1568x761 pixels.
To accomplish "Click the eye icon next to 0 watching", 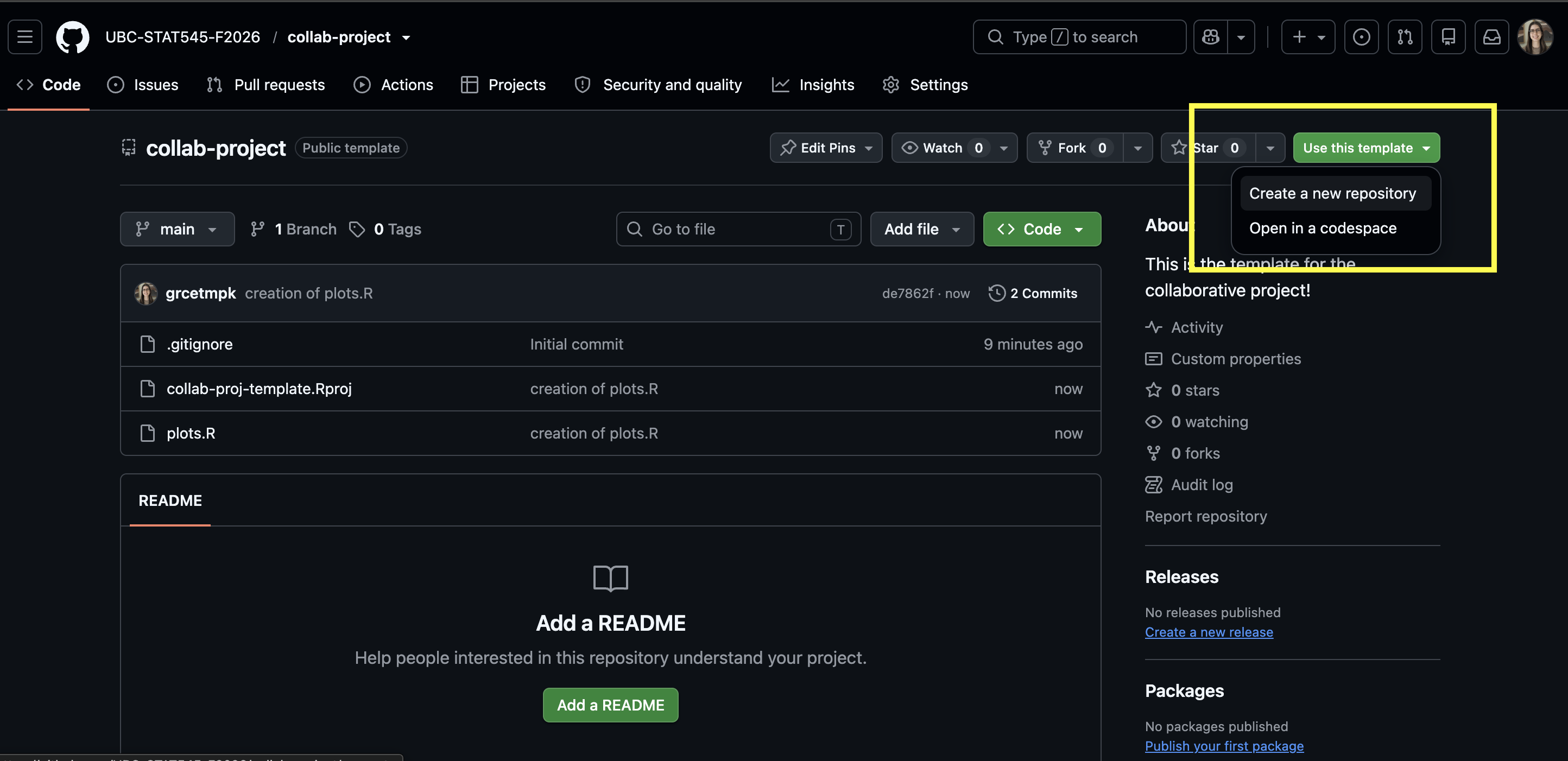I will pos(1154,422).
